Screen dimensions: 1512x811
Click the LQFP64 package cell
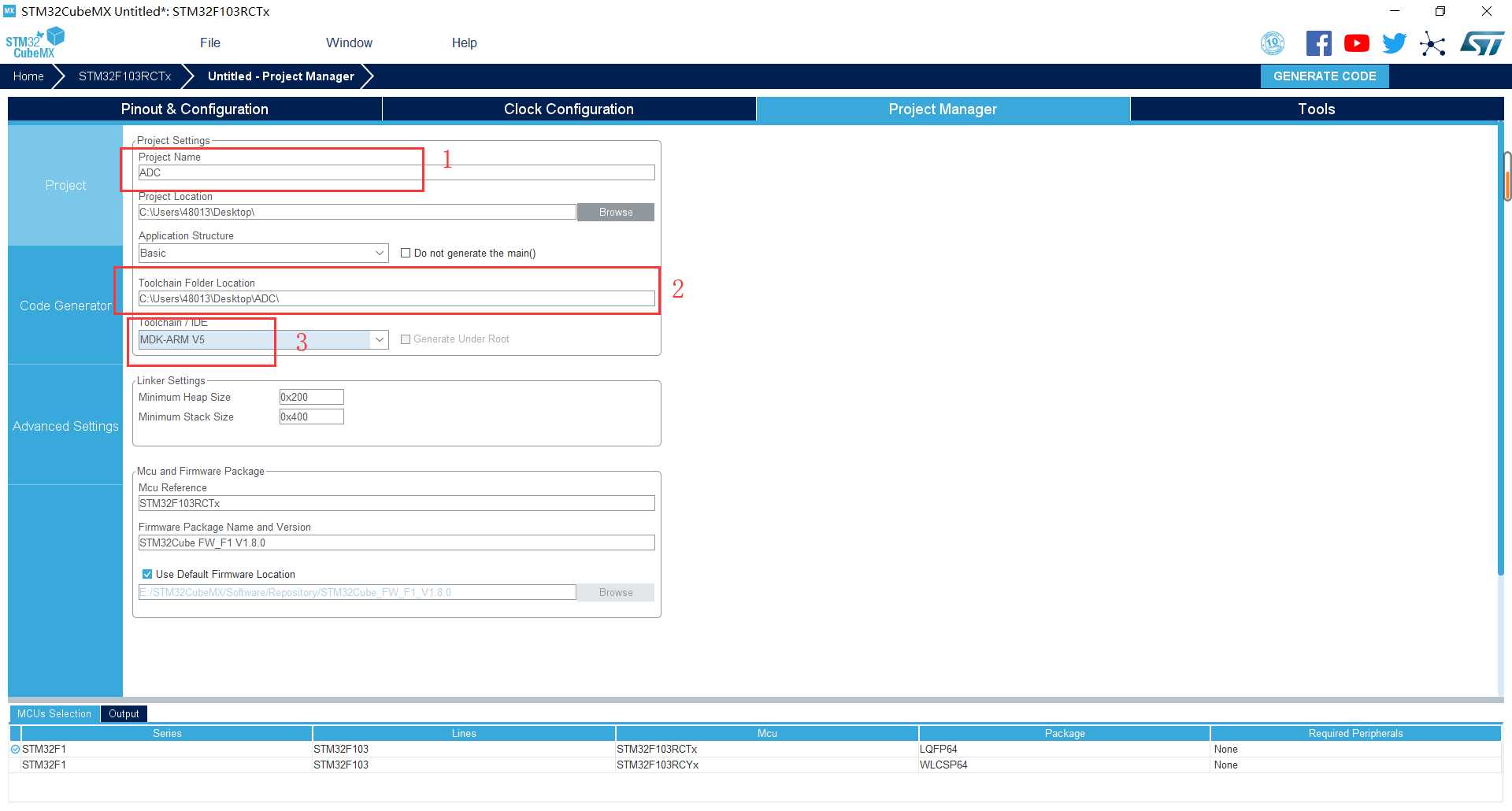(1065, 749)
